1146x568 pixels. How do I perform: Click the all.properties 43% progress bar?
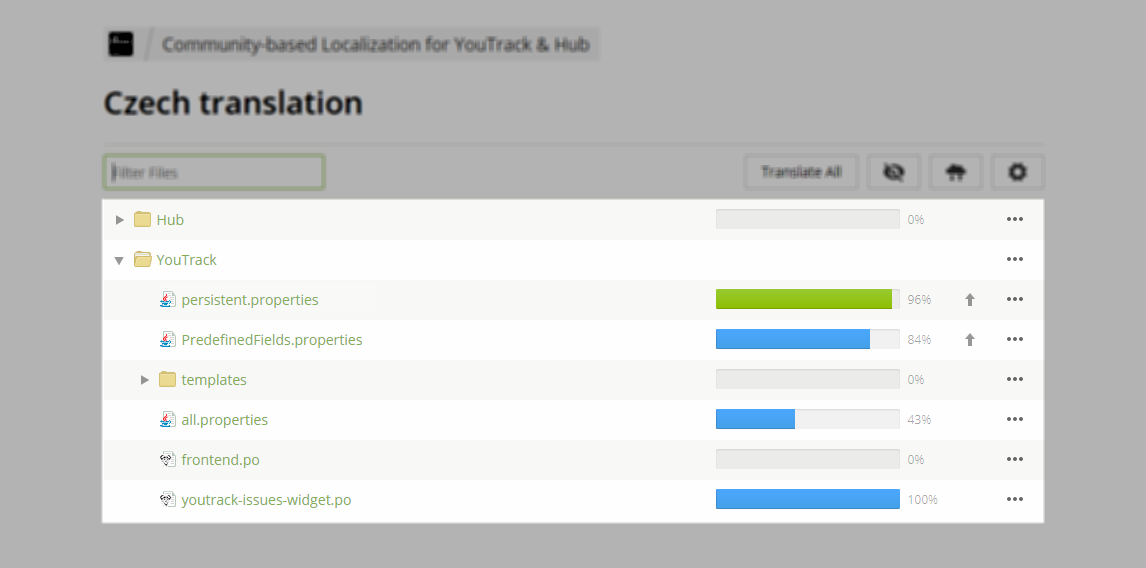[x=808, y=419]
